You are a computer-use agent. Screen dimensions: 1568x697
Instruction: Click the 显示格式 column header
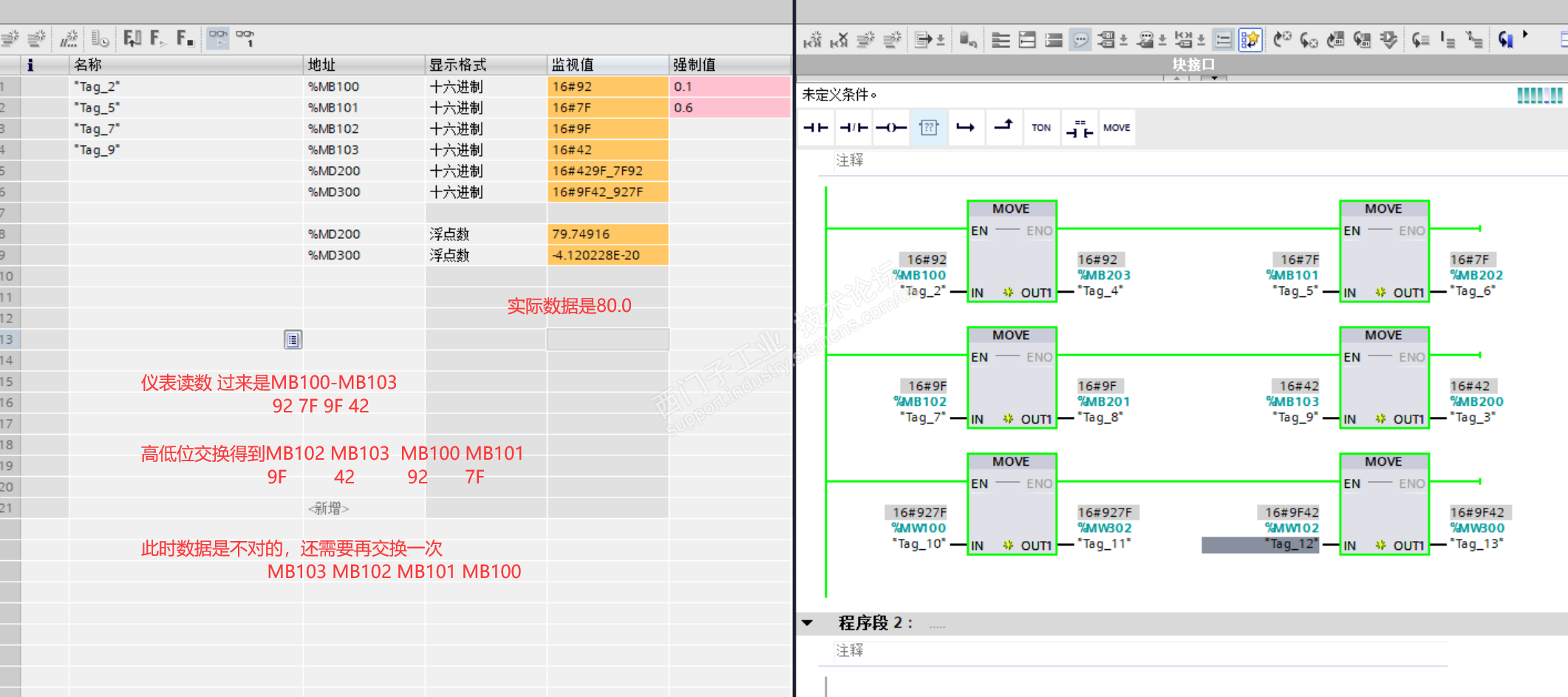coord(485,65)
